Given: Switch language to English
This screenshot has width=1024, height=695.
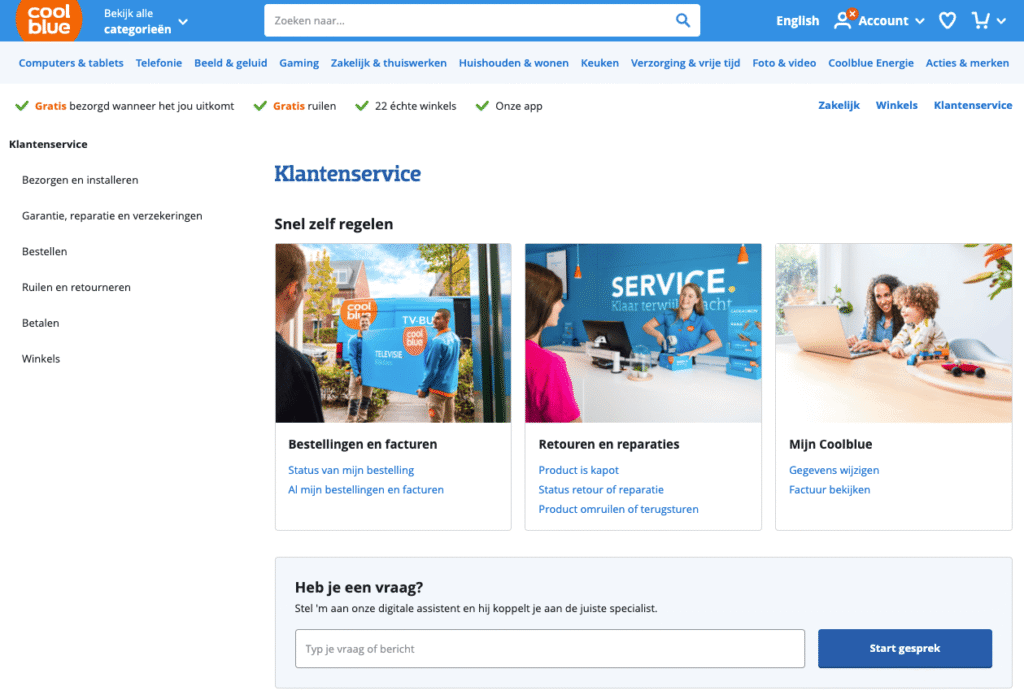Looking at the screenshot, I should point(797,21).
